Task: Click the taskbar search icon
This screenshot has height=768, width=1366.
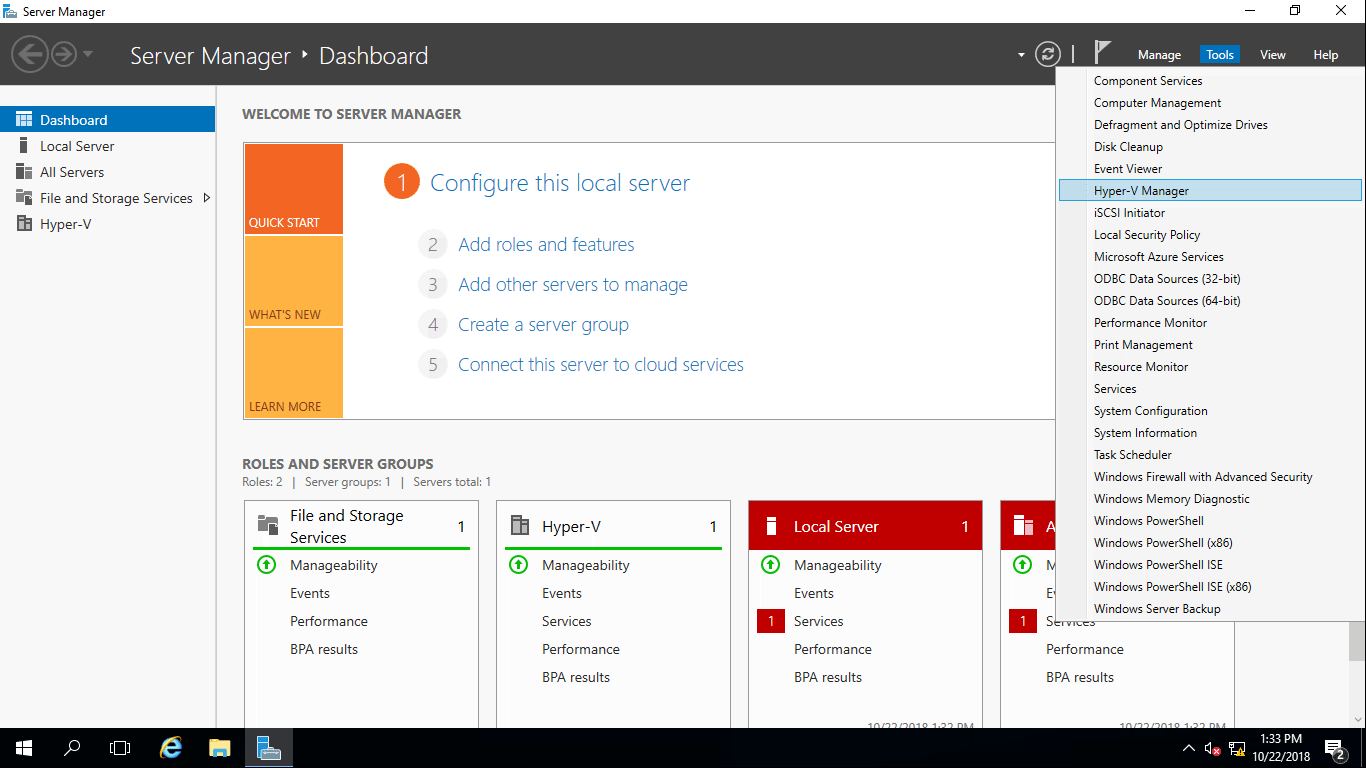Action: pyautogui.click(x=72, y=747)
